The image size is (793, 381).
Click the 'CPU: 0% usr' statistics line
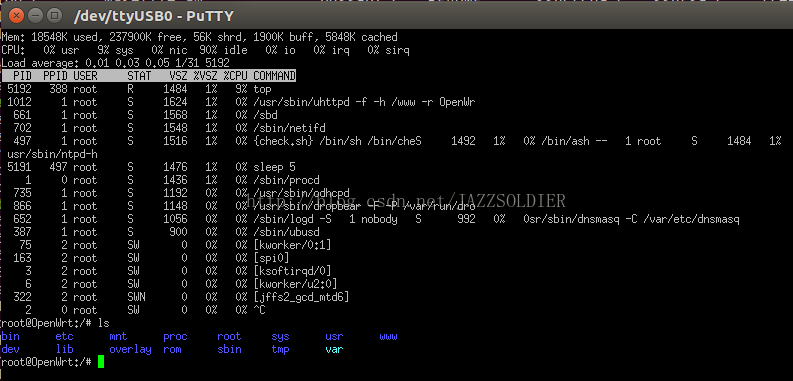[205, 50]
